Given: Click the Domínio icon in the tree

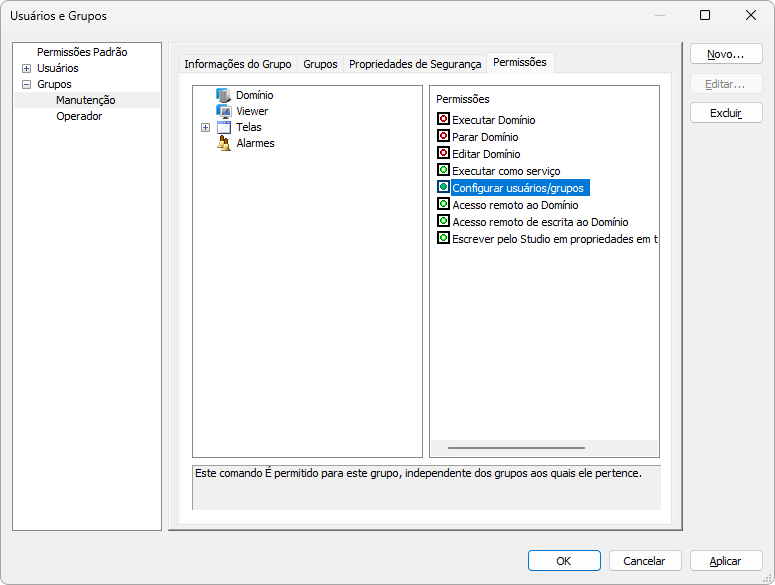Looking at the screenshot, I should point(224,95).
